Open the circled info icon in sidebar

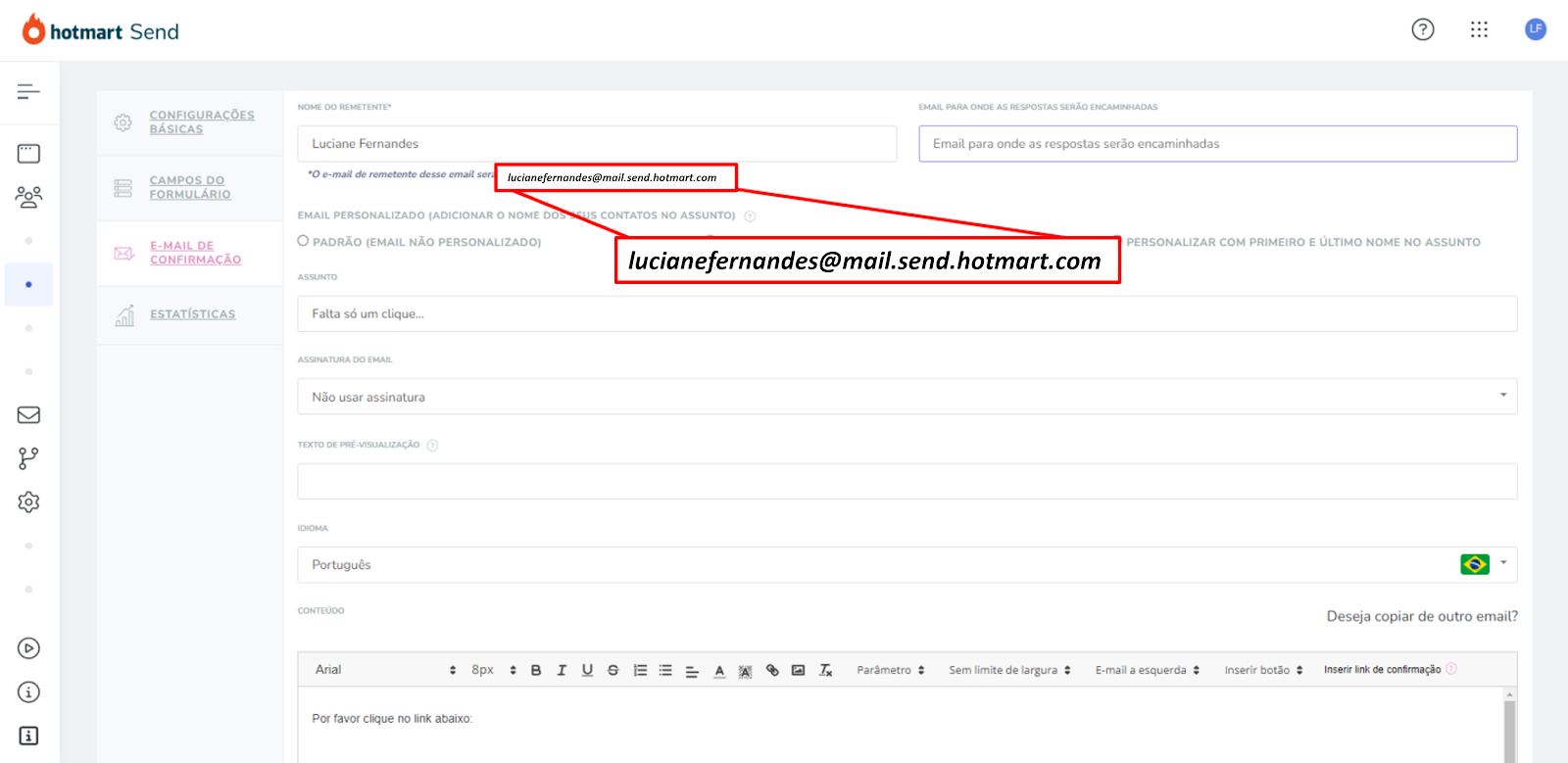point(28,692)
